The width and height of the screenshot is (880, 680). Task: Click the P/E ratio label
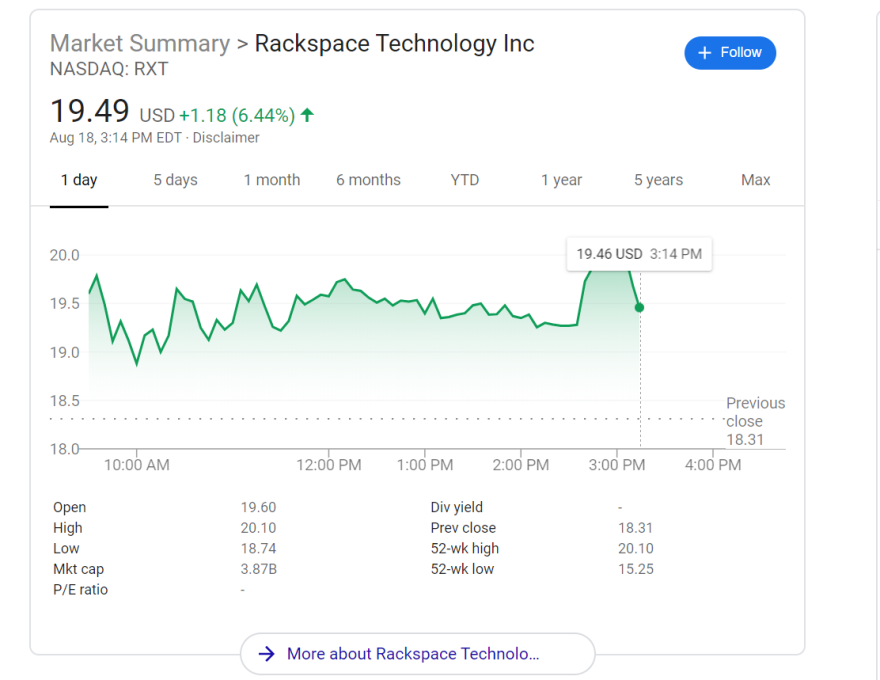[x=80, y=590]
